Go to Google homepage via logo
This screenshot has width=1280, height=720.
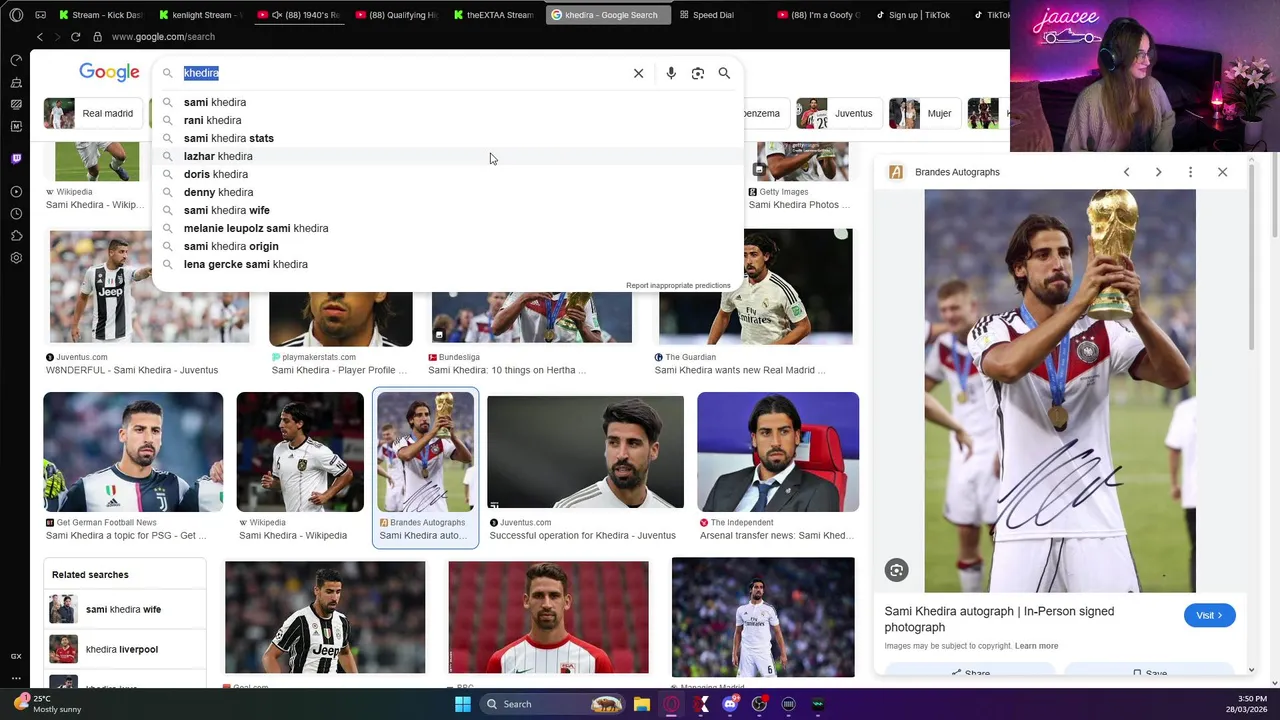tap(109, 72)
